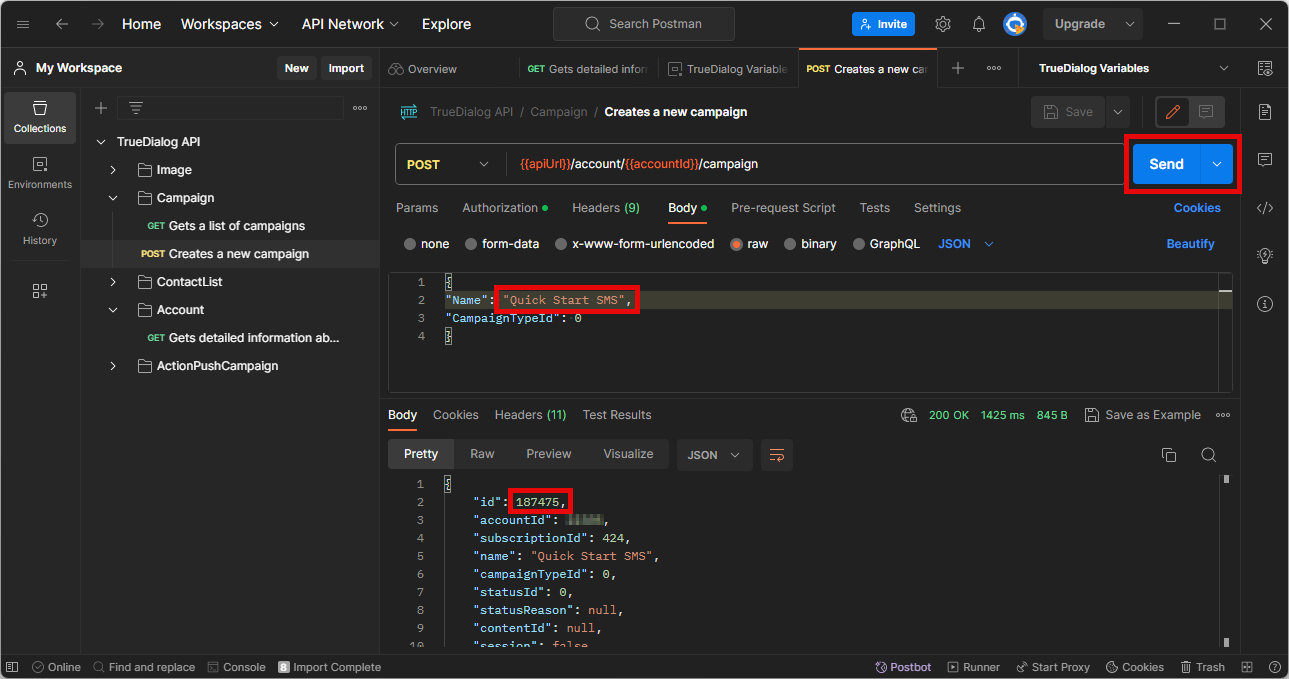Open tab options three-dot menu
Image resolution: width=1289 pixels, height=679 pixels.
(x=994, y=68)
